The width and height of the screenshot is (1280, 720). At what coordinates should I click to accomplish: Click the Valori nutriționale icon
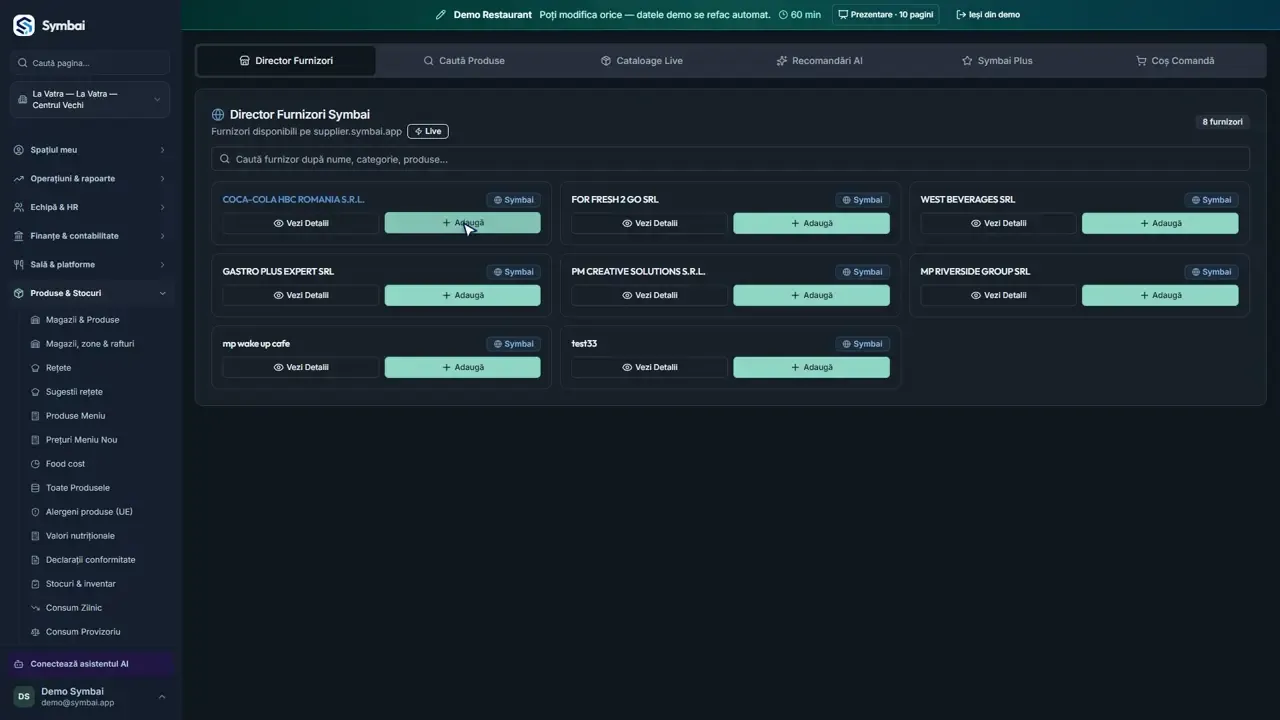tap(36, 536)
